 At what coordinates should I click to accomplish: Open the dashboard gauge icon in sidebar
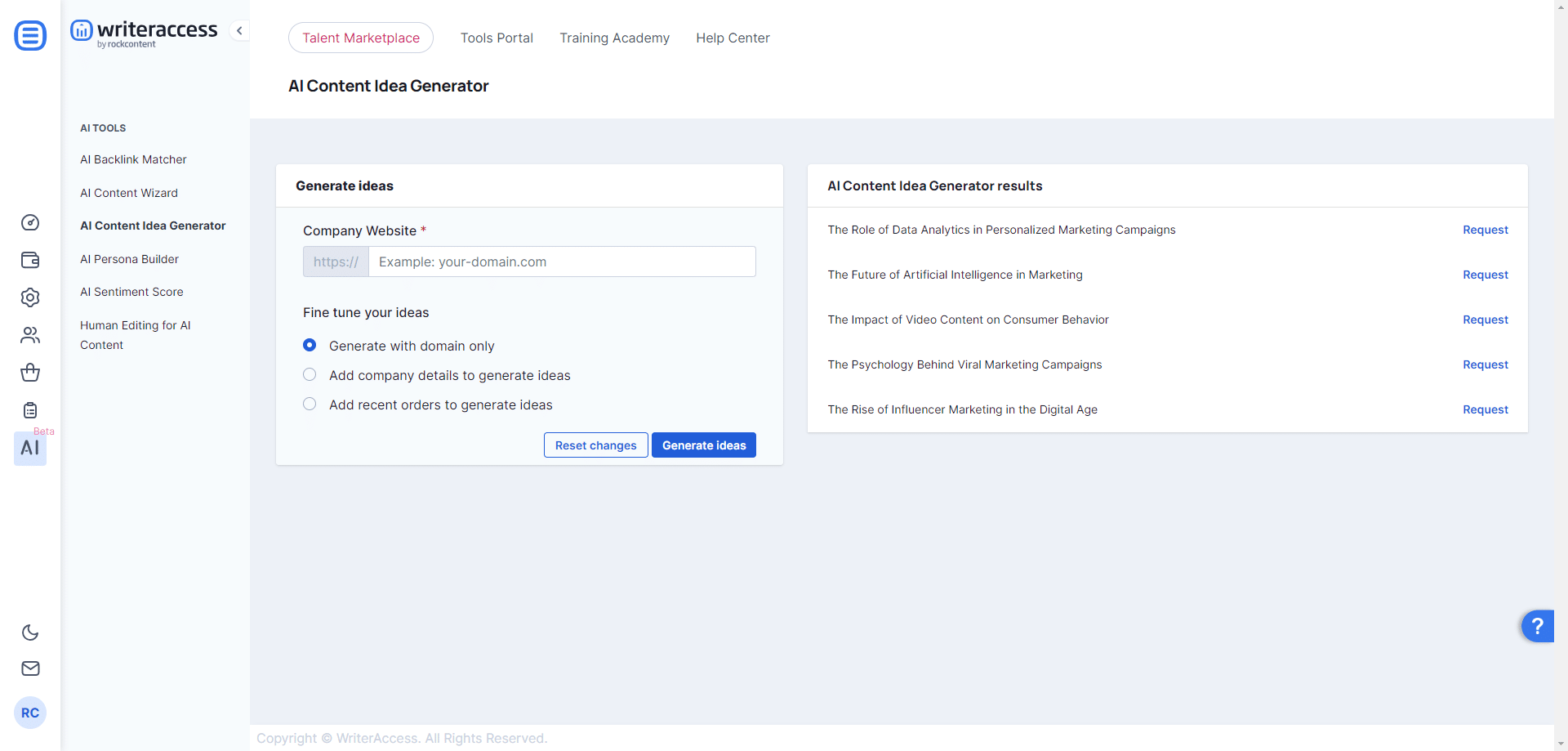pyautogui.click(x=30, y=223)
